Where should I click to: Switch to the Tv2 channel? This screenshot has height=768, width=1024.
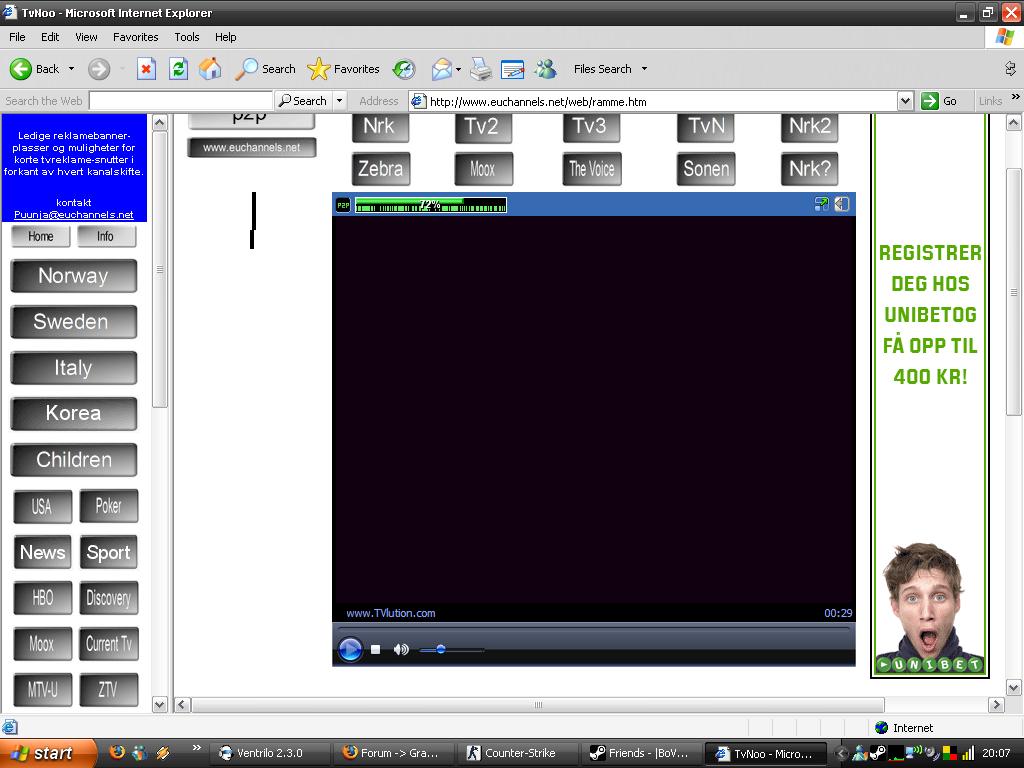(483, 127)
